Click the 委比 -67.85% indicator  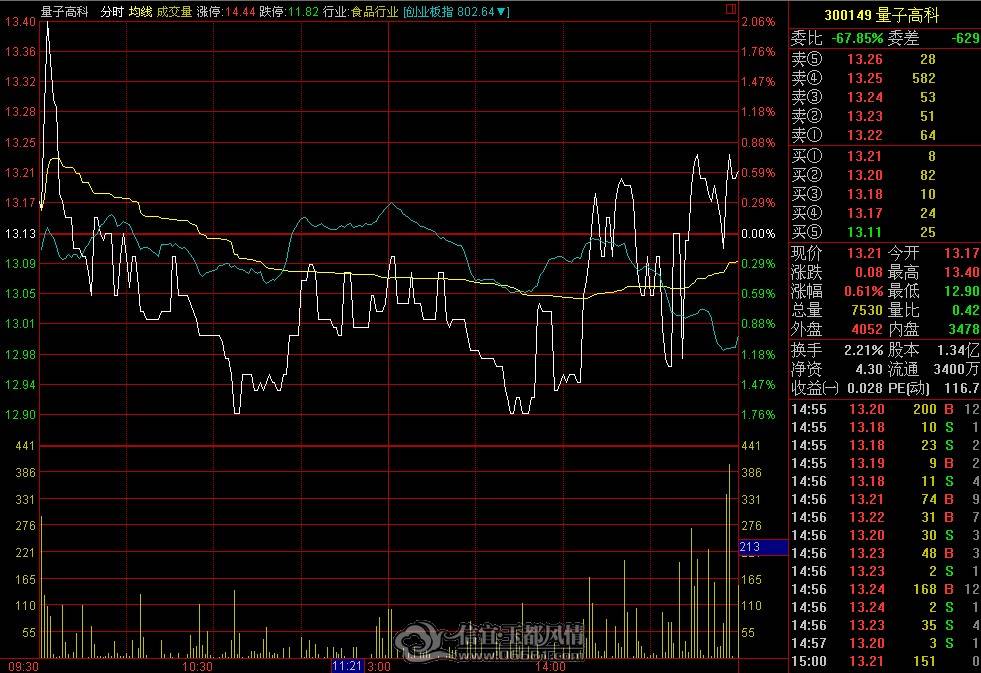(x=837, y=38)
